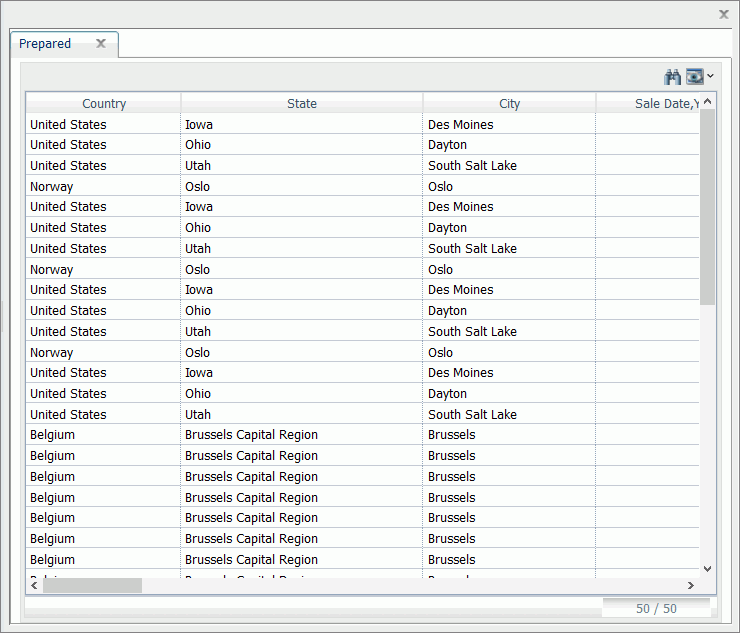Select first Oslo cell in State column
Screen dimensions: 740x633
click(x=302, y=186)
